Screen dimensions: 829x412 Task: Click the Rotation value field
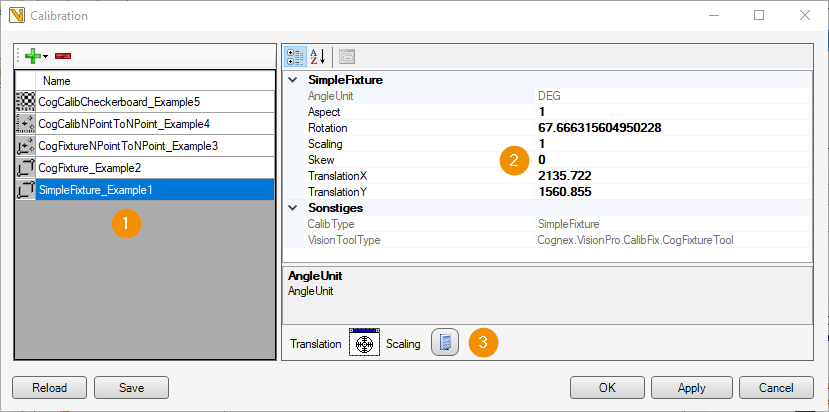tap(673, 128)
